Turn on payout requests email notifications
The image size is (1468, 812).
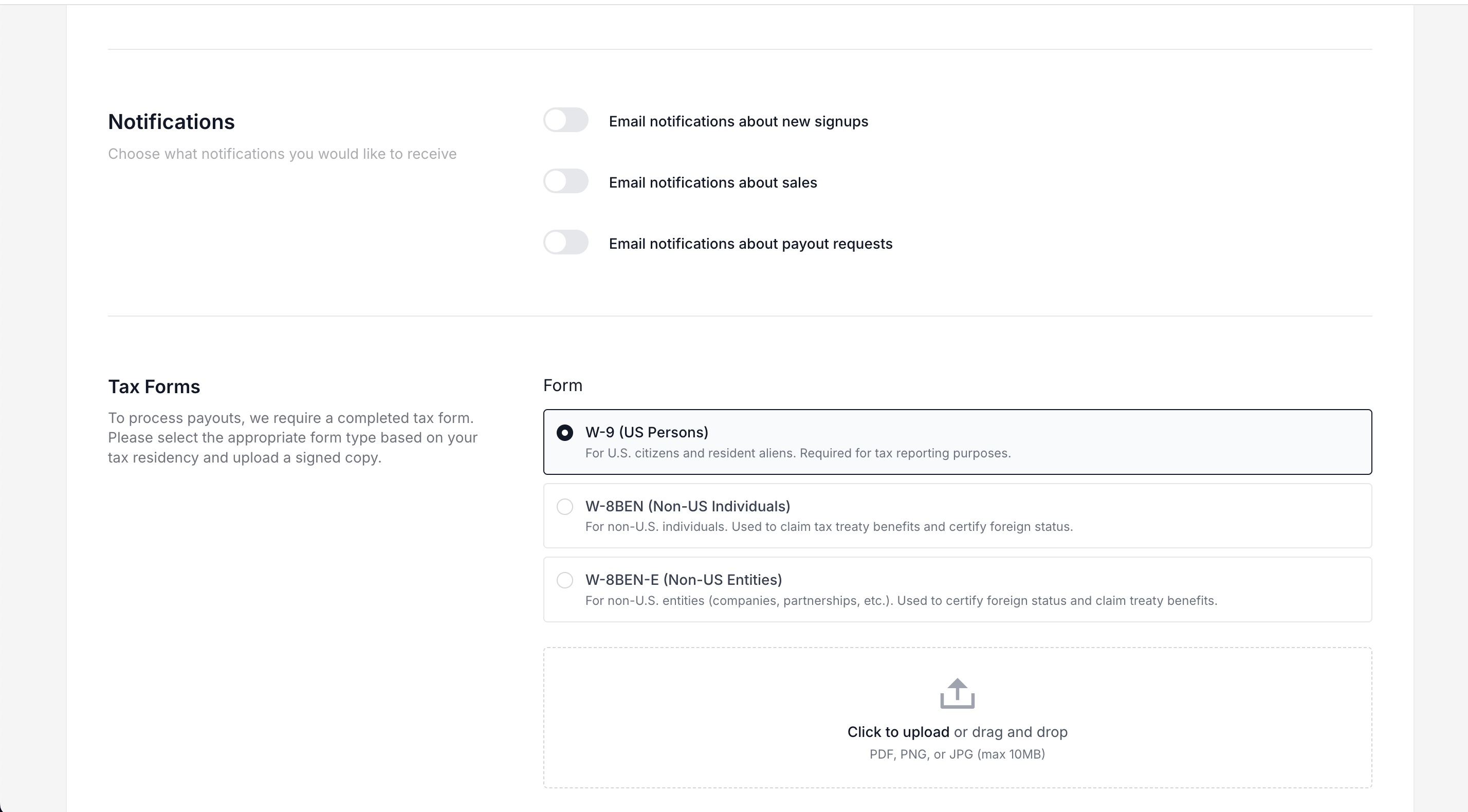(565, 242)
